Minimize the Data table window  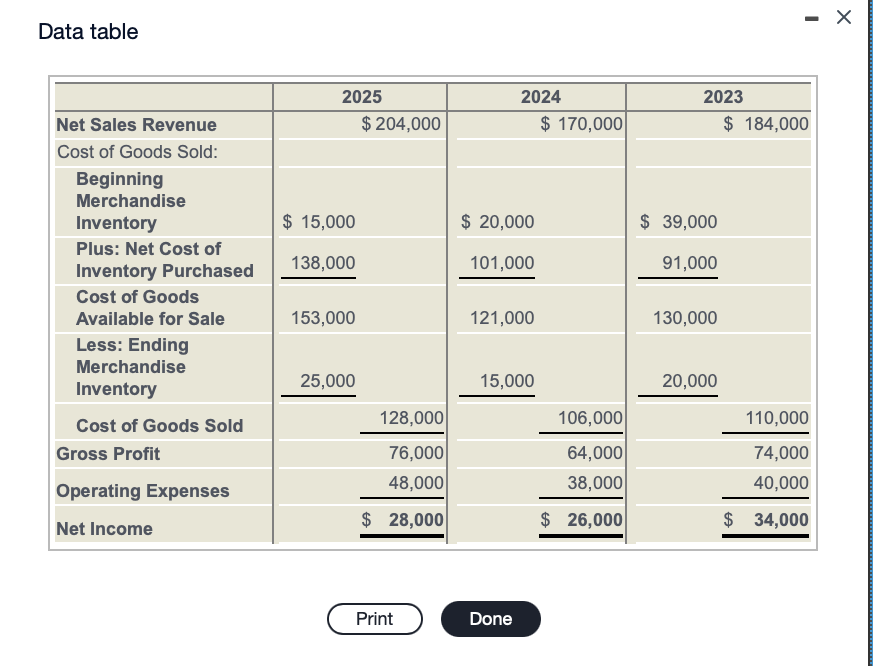coord(812,17)
